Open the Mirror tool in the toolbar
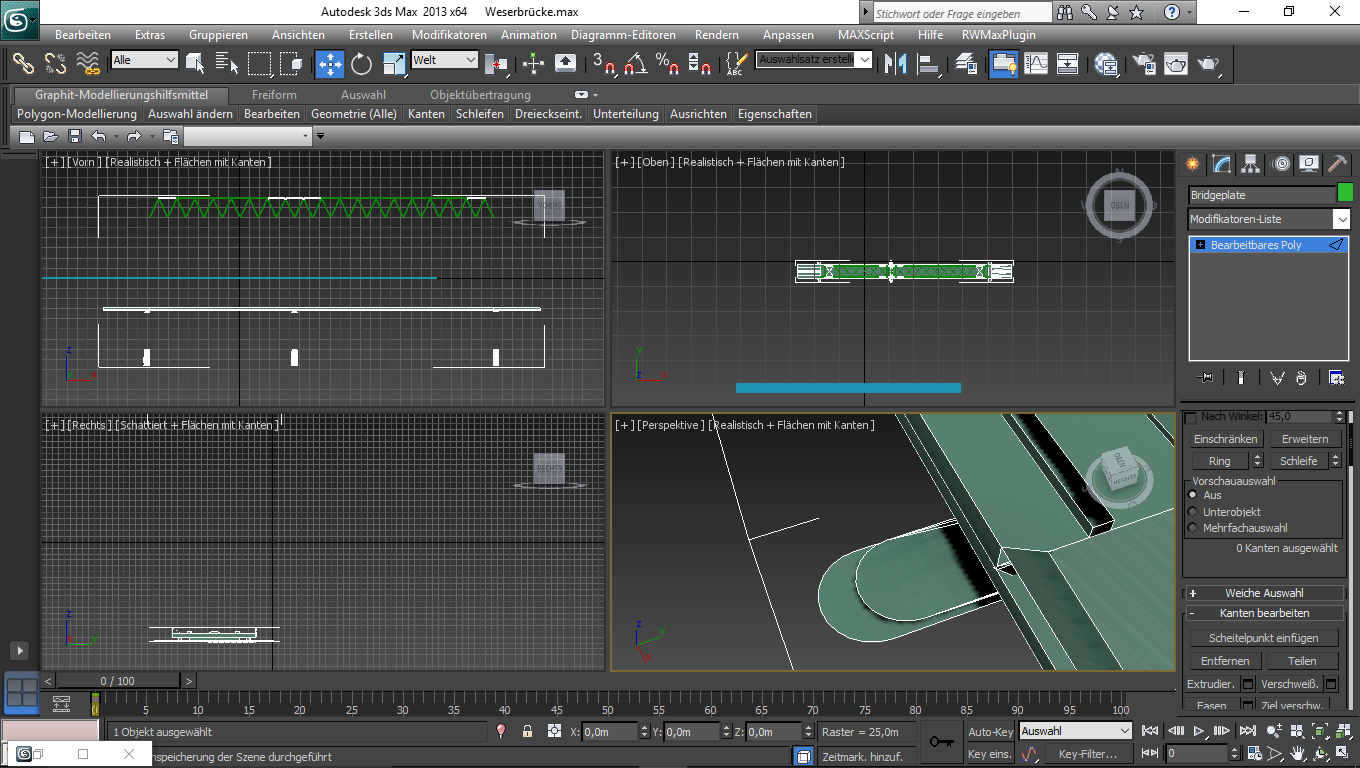This screenshot has height=768, width=1360. click(x=897, y=64)
